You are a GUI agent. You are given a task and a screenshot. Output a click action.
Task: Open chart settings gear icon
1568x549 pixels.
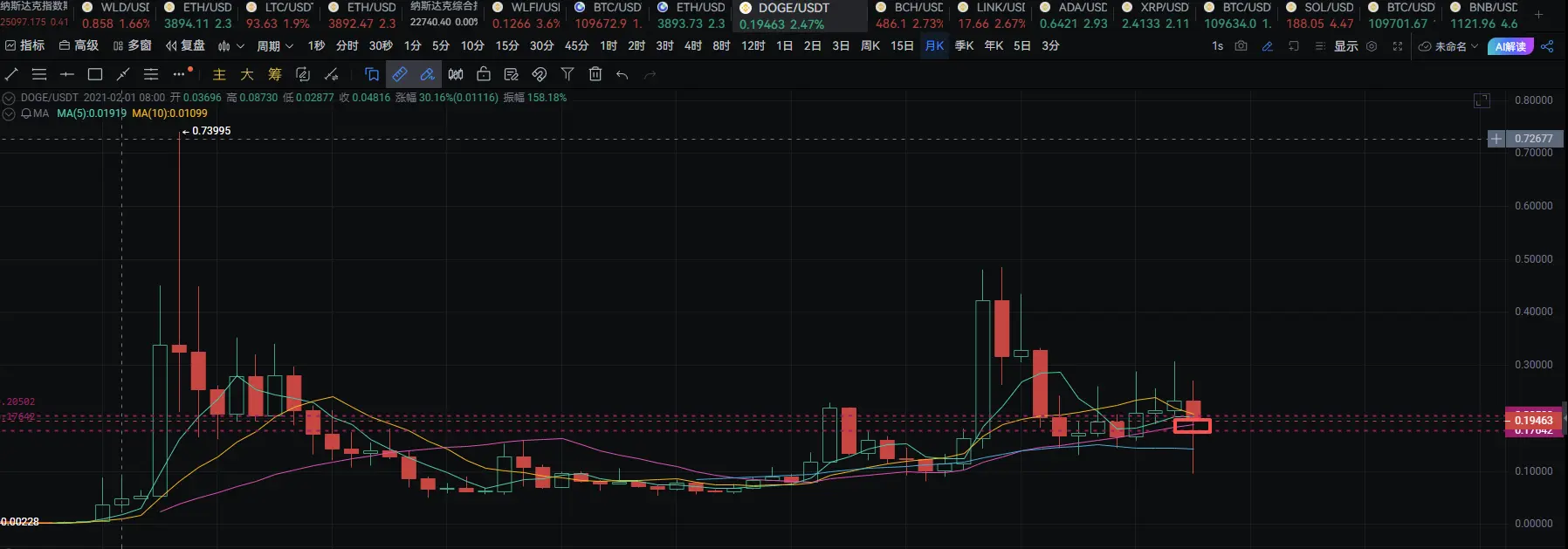(x=1372, y=46)
